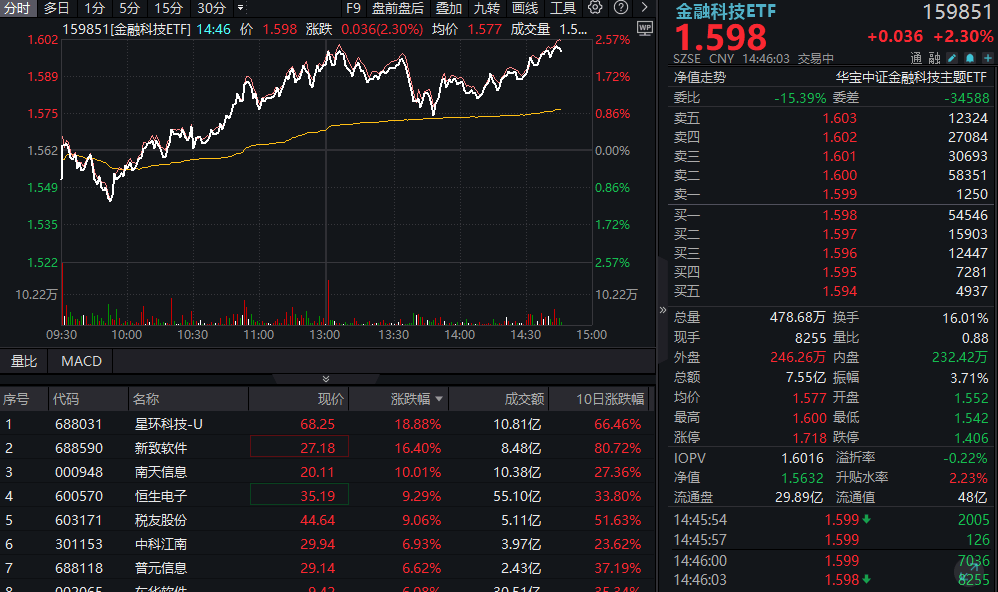Click the plus icon to add to watchlist
The height and width of the screenshot is (592, 998).
tap(988, 58)
